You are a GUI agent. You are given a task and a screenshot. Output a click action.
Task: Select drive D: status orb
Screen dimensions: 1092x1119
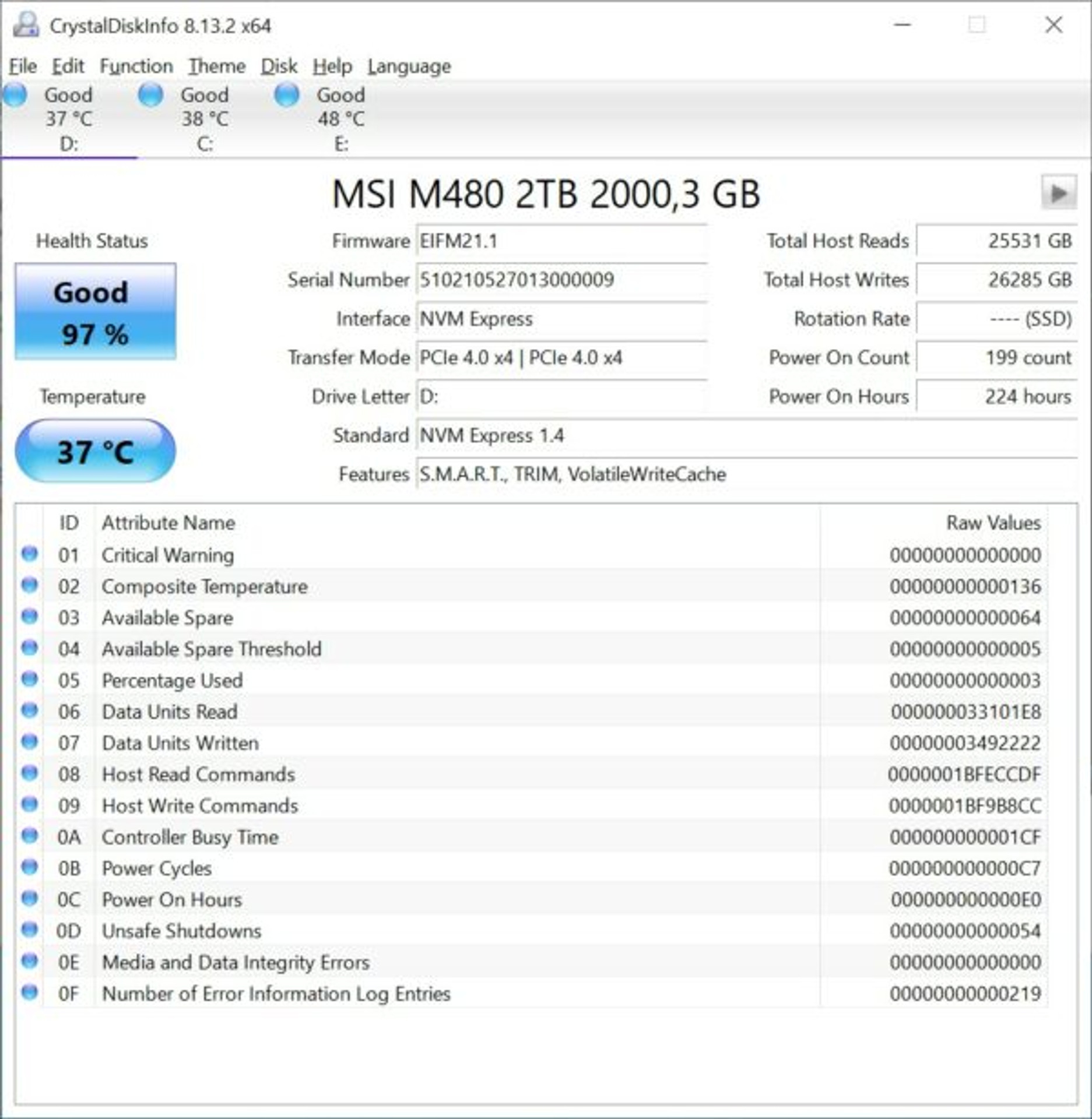point(16,94)
